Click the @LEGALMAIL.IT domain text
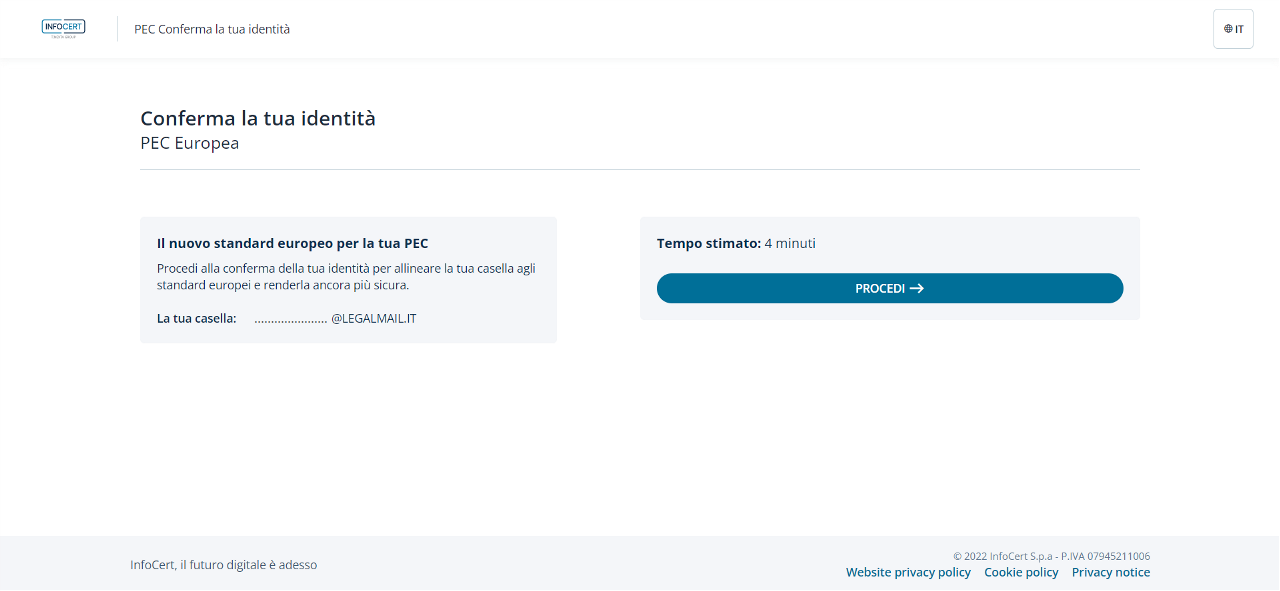 [373, 318]
